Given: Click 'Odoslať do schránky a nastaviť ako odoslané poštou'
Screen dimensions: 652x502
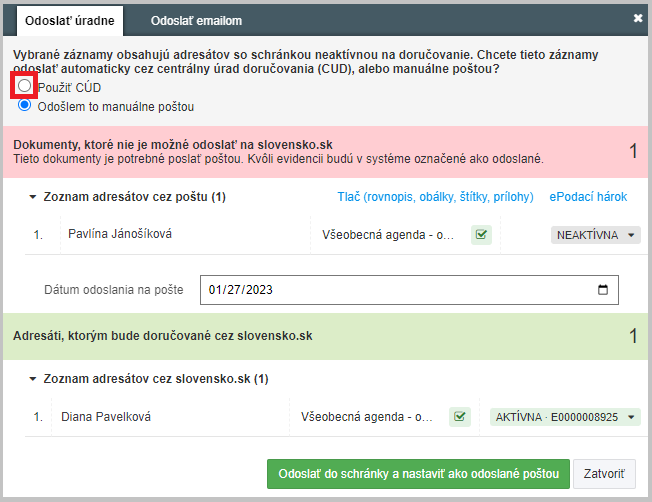Looking at the screenshot, I should [x=418, y=473].
